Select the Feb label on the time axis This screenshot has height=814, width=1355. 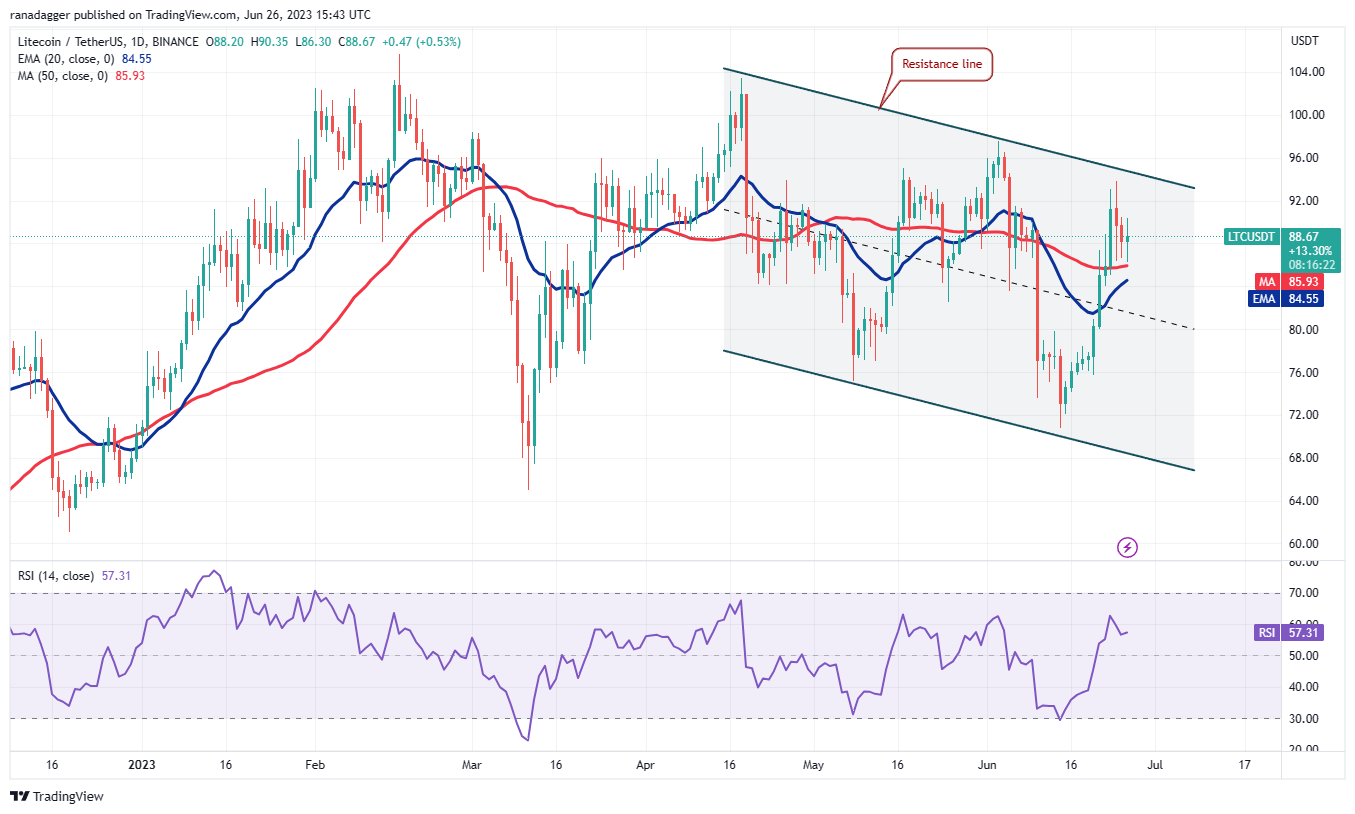point(314,764)
